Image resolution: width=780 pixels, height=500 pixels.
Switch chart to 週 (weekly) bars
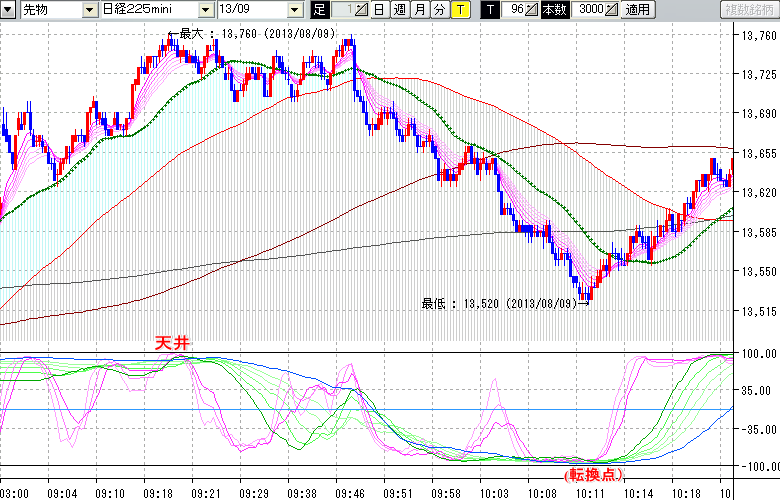tap(399, 10)
